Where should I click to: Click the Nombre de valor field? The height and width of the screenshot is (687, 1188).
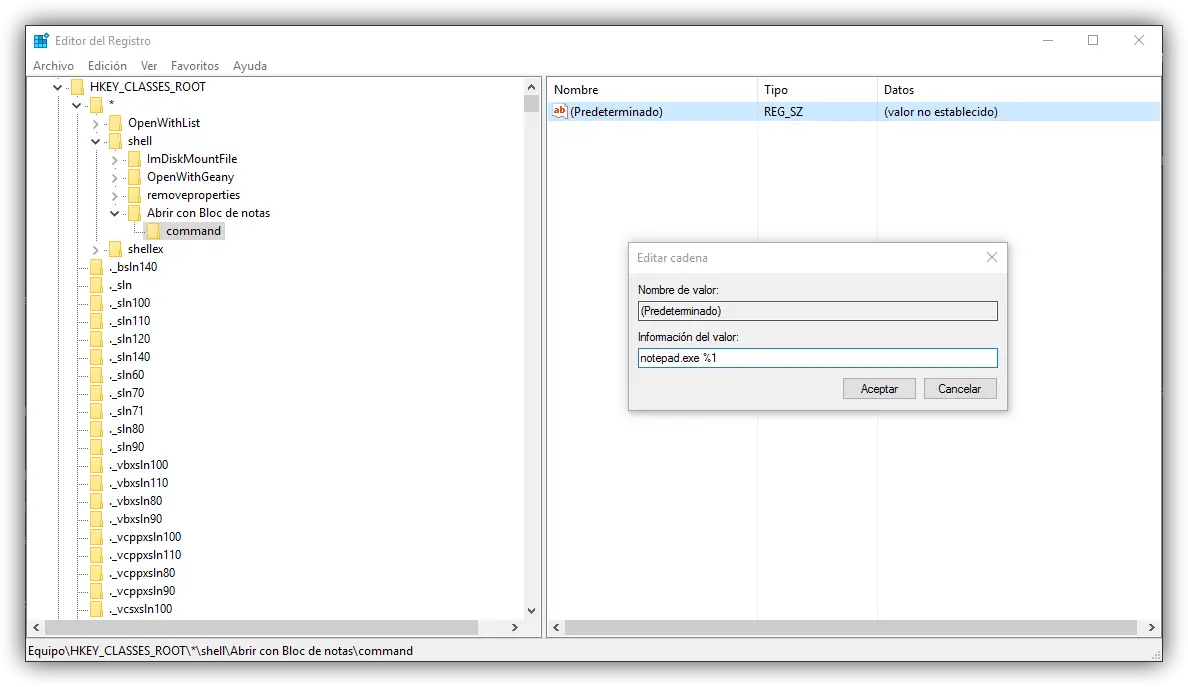click(x=818, y=311)
